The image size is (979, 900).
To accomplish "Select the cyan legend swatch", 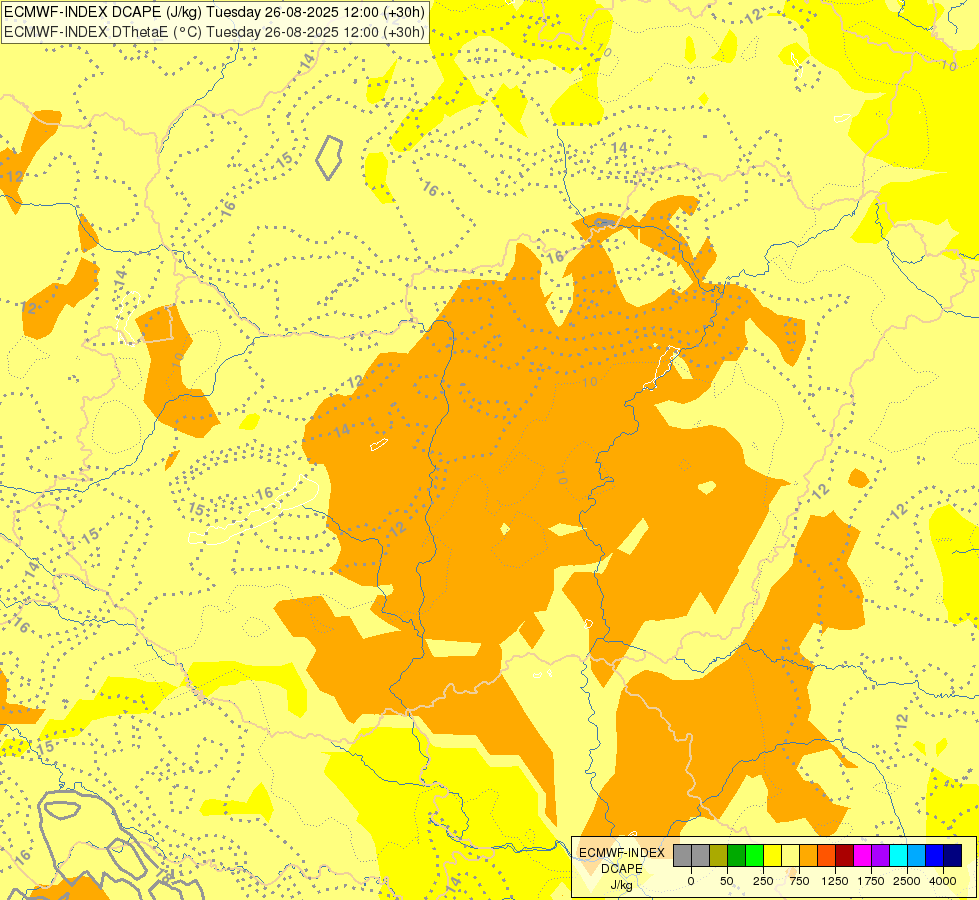I will point(898,855).
